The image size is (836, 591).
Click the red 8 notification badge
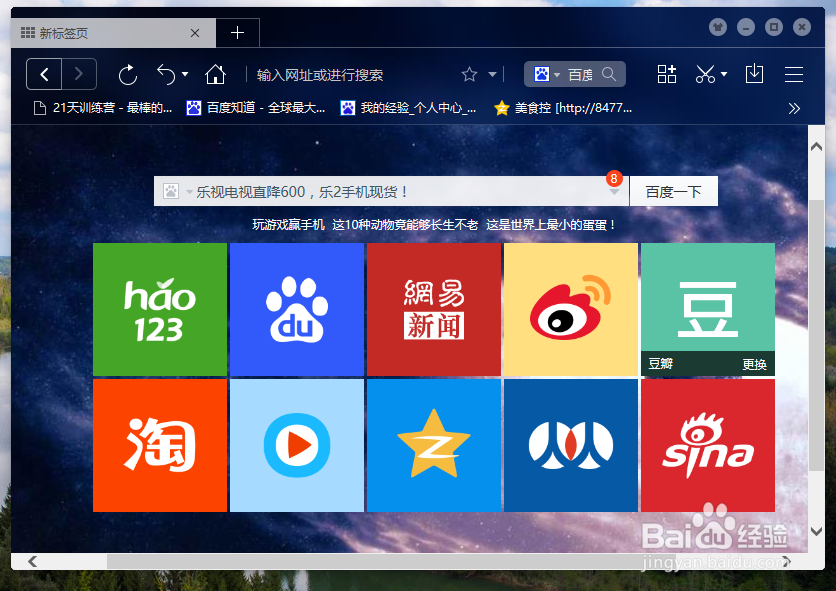pos(614,179)
